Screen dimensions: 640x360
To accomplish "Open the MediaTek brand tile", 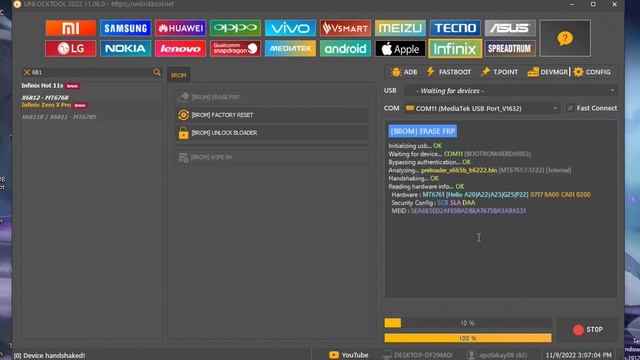I will (x=290, y=49).
